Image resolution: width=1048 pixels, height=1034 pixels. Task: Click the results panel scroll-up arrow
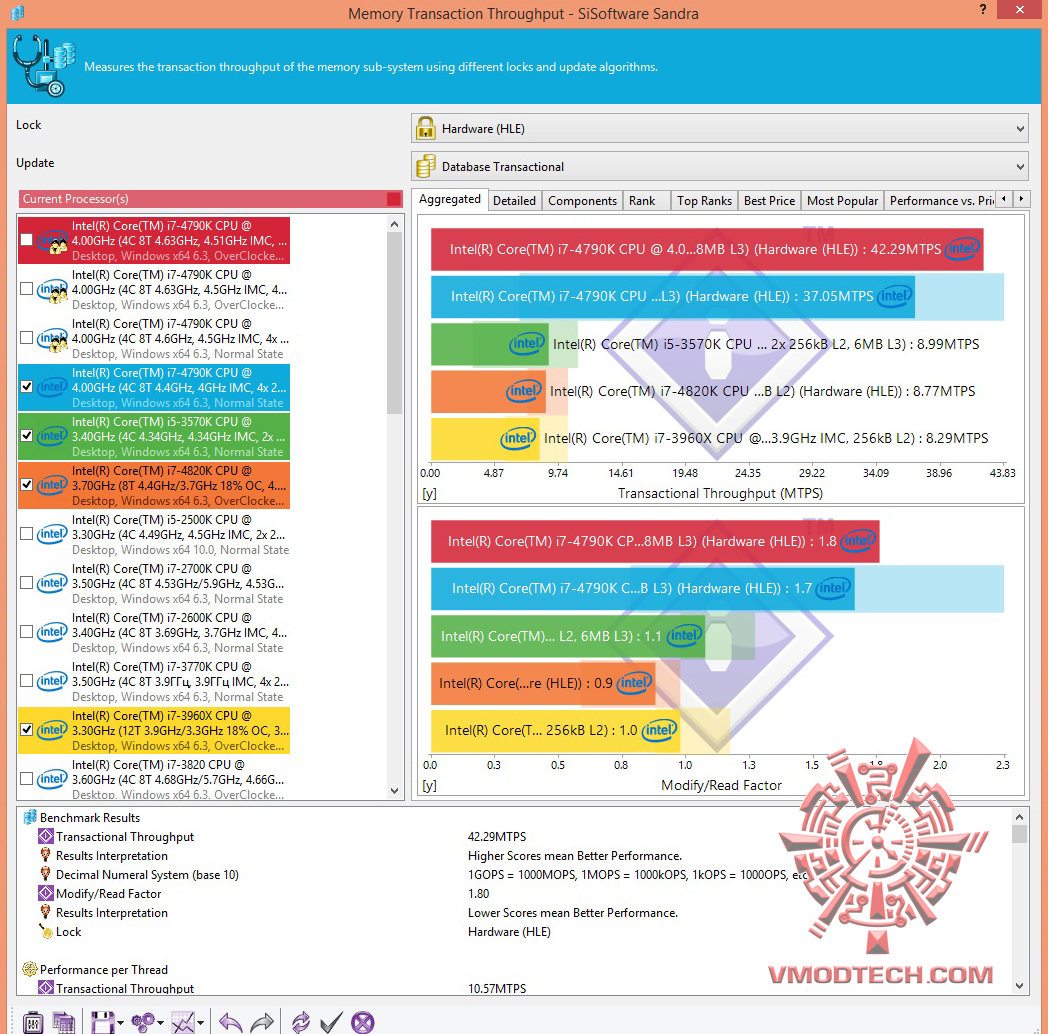(1019, 817)
